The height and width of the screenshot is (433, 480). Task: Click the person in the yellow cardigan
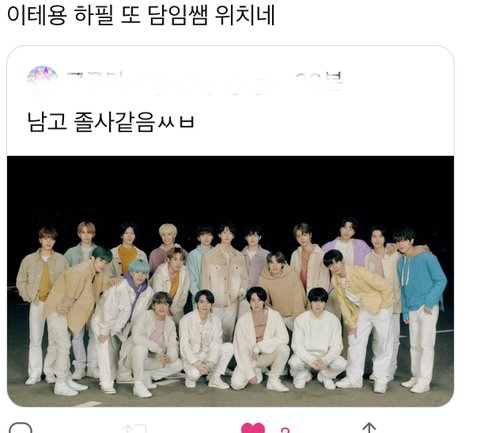[x=360, y=317]
